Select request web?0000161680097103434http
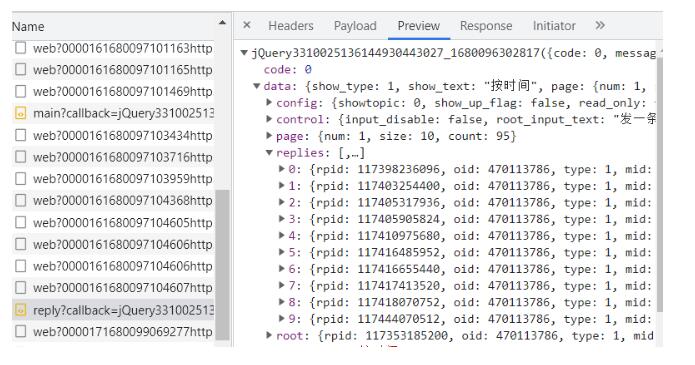The image size is (695, 365). point(113,135)
